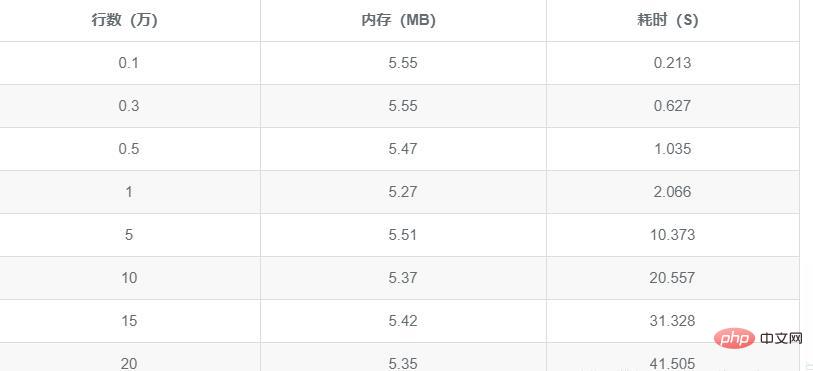813x371 pixels.
Task: Click the 20.557 time cell
Action: pos(673,278)
